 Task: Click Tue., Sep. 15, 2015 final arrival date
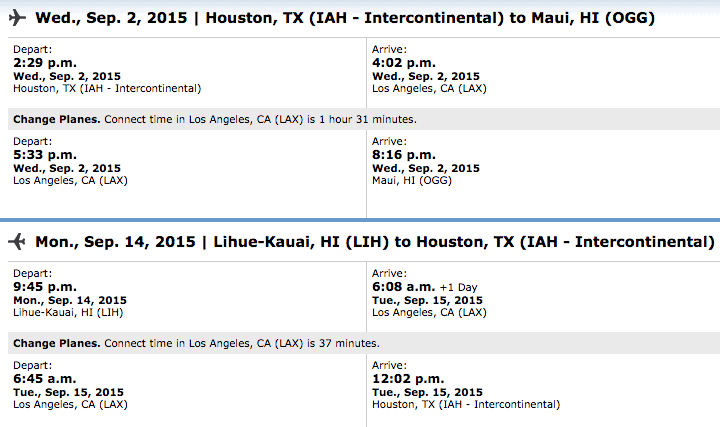pyautogui.click(x=427, y=392)
